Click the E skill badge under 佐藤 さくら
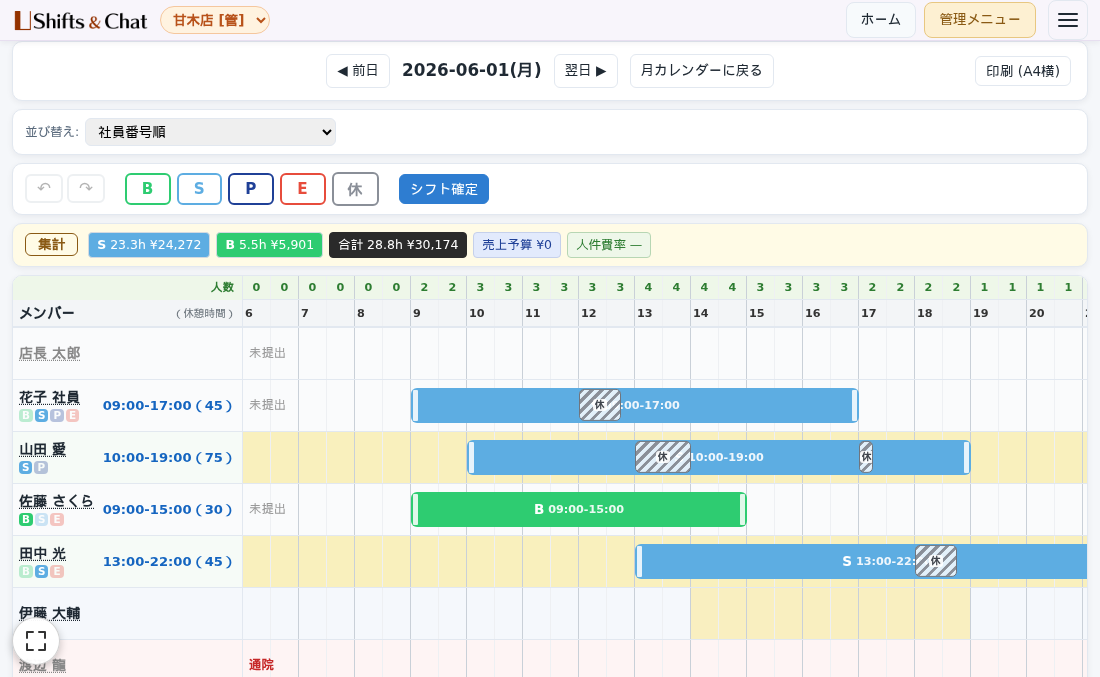 tap(57, 519)
